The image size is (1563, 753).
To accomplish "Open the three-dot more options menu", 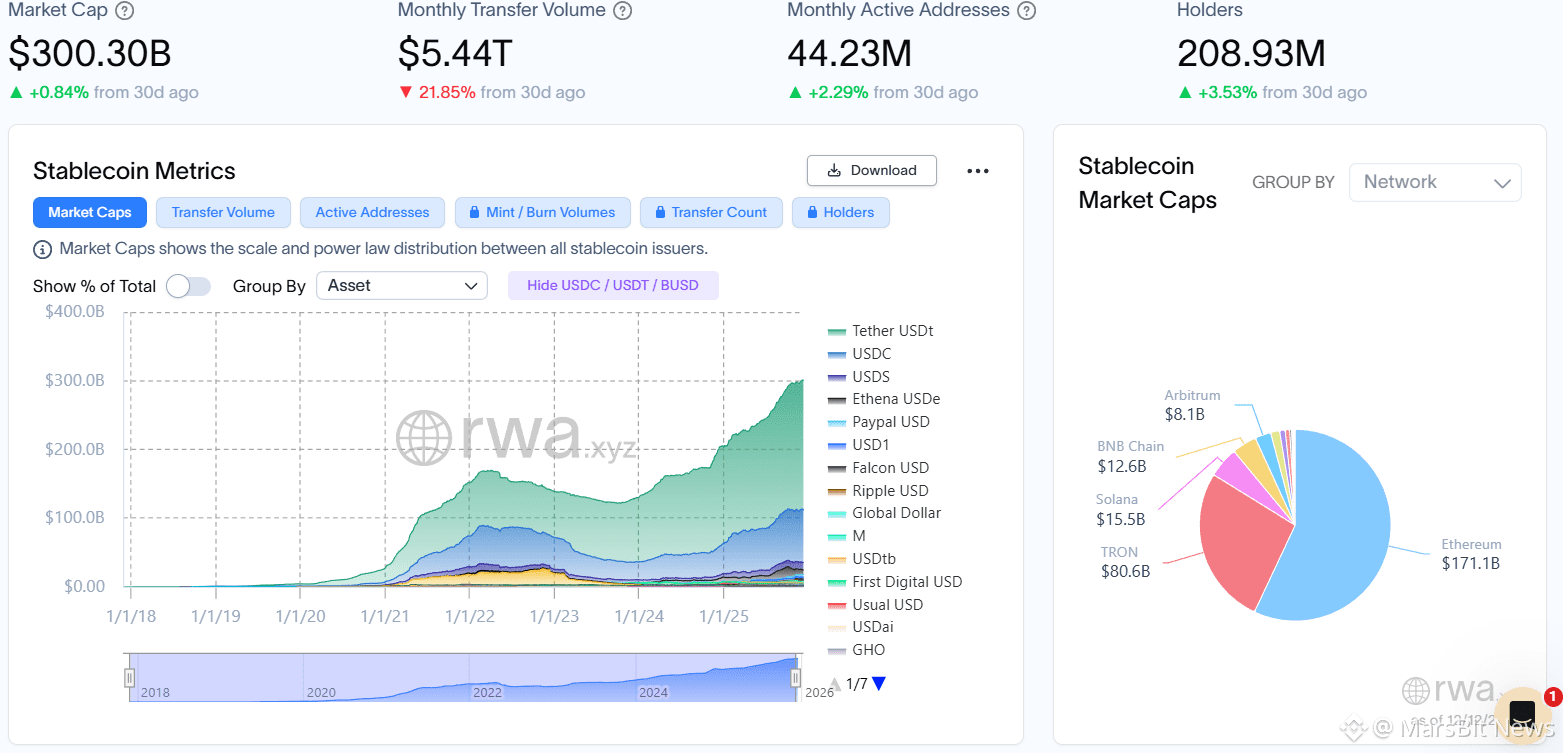I will [x=978, y=171].
